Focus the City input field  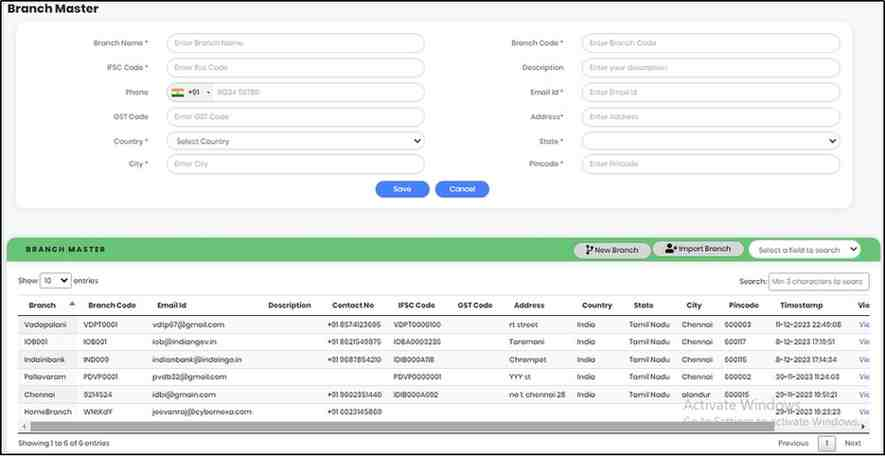click(296, 164)
